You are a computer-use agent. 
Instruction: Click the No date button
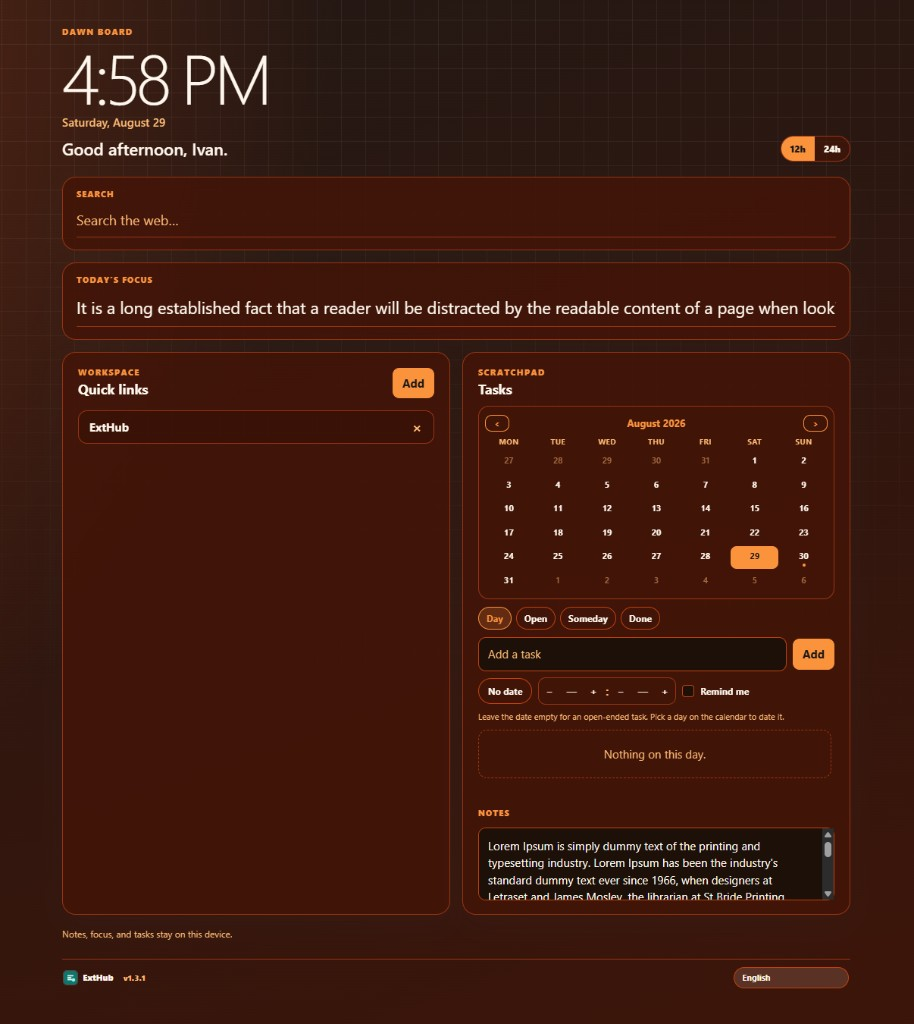[x=505, y=691]
